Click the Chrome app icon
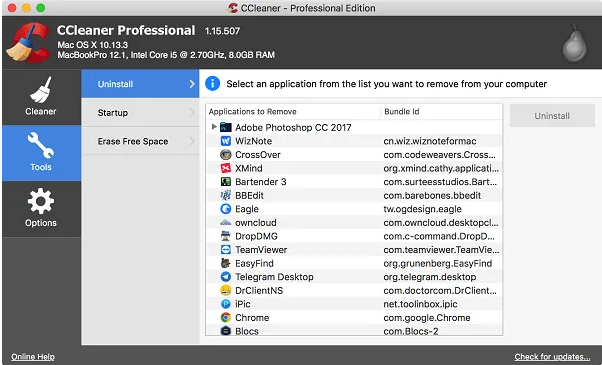Viewport: 602px width, 365px height. (x=226, y=318)
